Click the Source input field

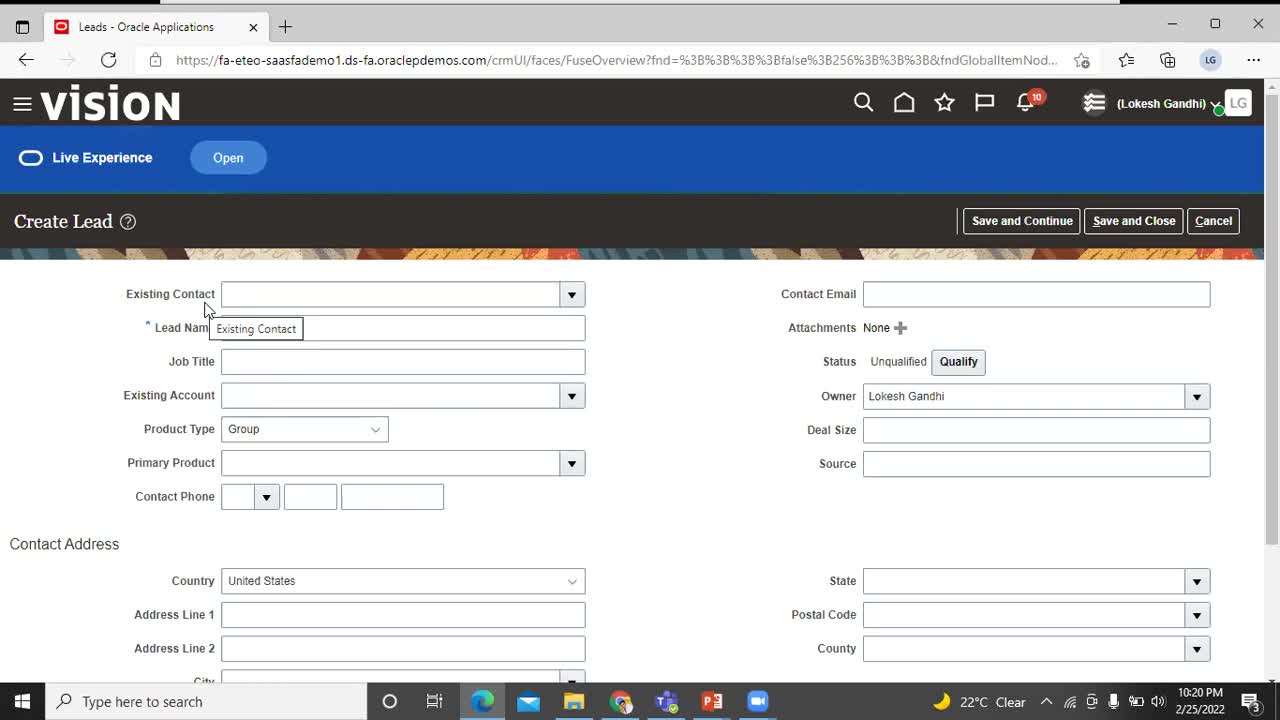[1036, 464]
